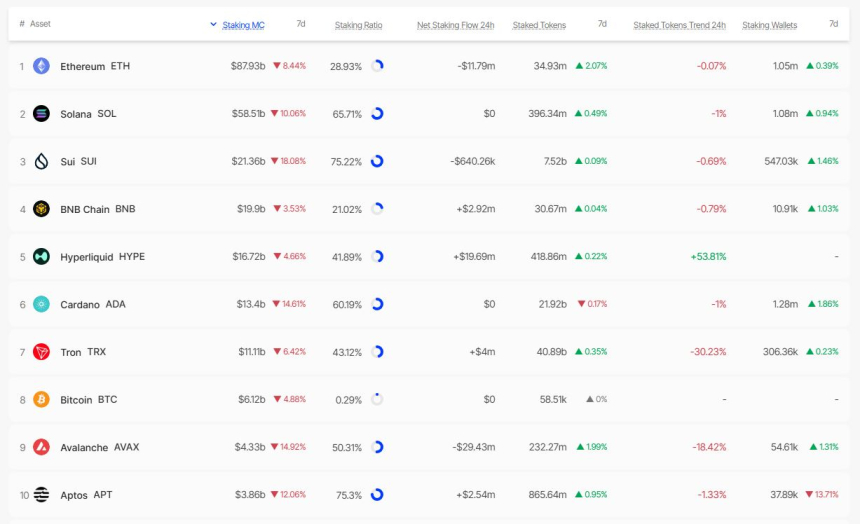Click the Tron logo icon
860x524 pixels.
[41, 352]
